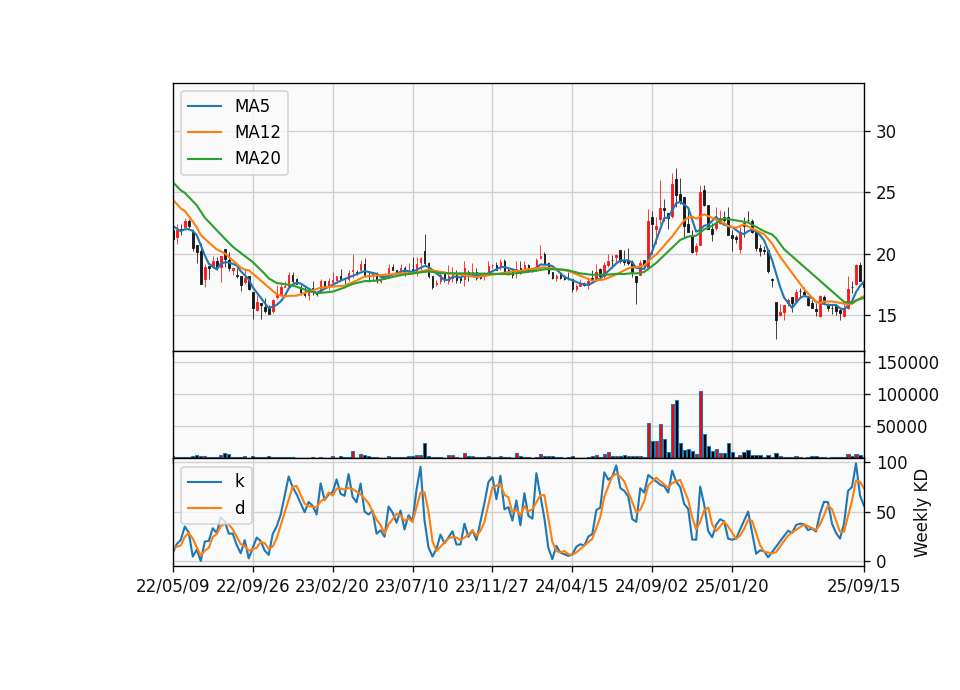This screenshot has width=960, height=690.
Task: Click the KD axis value 50
Action: (885, 512)
